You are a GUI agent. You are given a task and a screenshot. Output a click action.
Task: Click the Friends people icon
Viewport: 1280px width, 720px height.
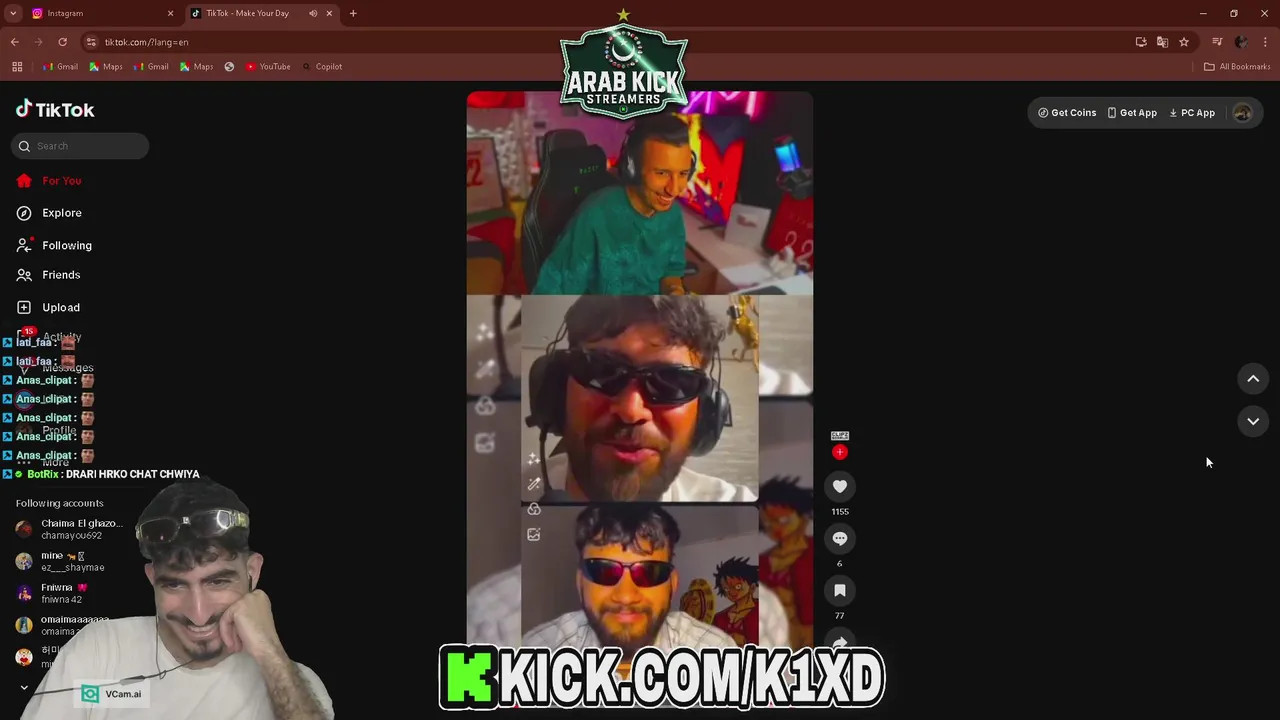[24, 275]
